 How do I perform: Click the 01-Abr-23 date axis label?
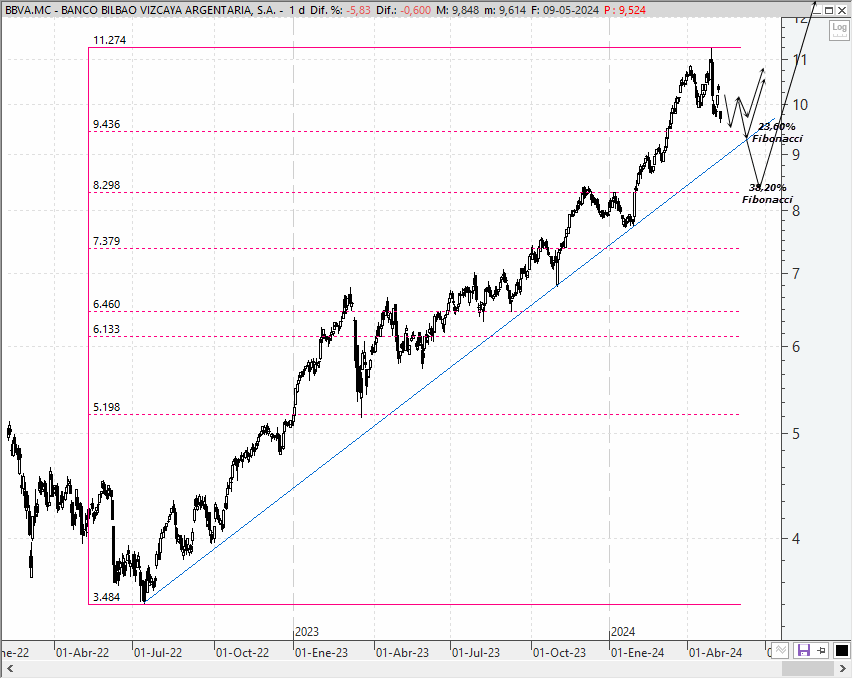(402, 652)
